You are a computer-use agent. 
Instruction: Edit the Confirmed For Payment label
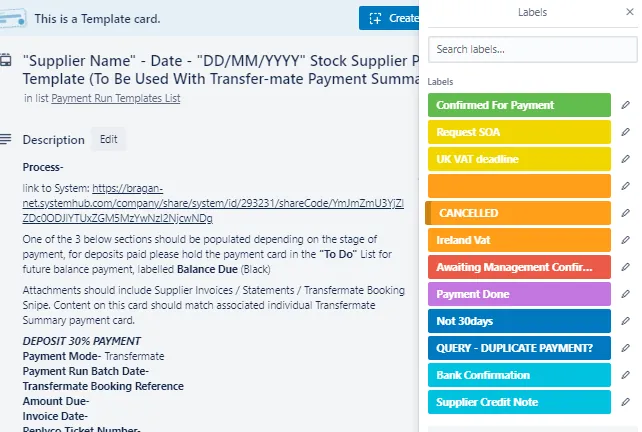625,105
